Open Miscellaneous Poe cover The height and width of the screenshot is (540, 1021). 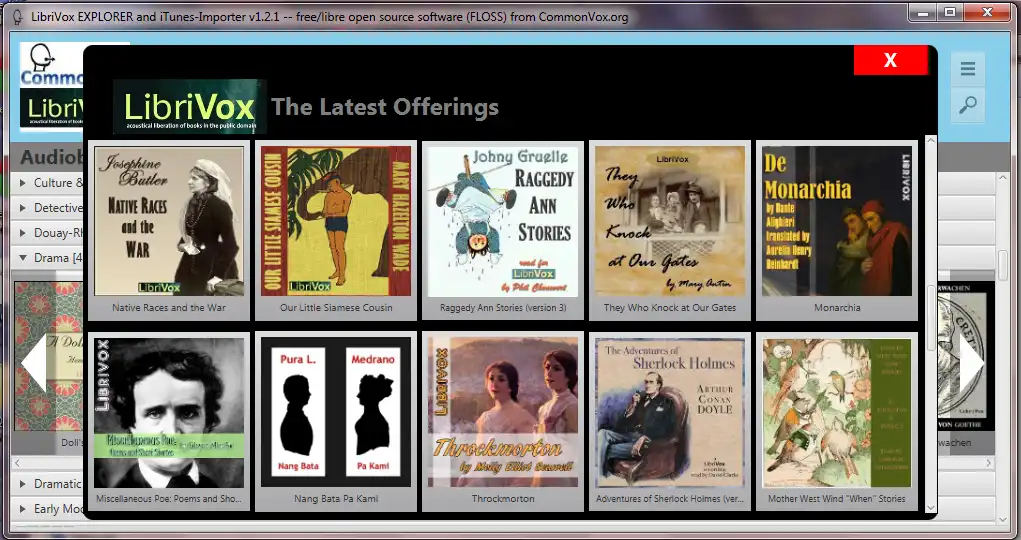[x=169, y=412]
